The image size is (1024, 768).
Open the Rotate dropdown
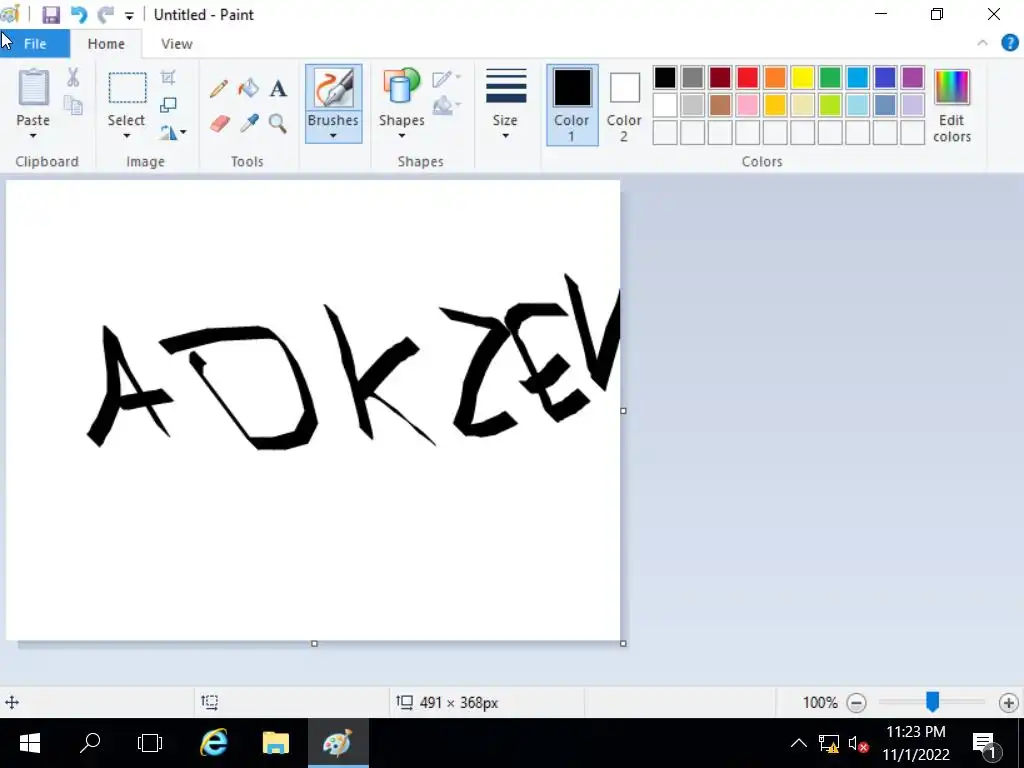click(x=173, y=133)
